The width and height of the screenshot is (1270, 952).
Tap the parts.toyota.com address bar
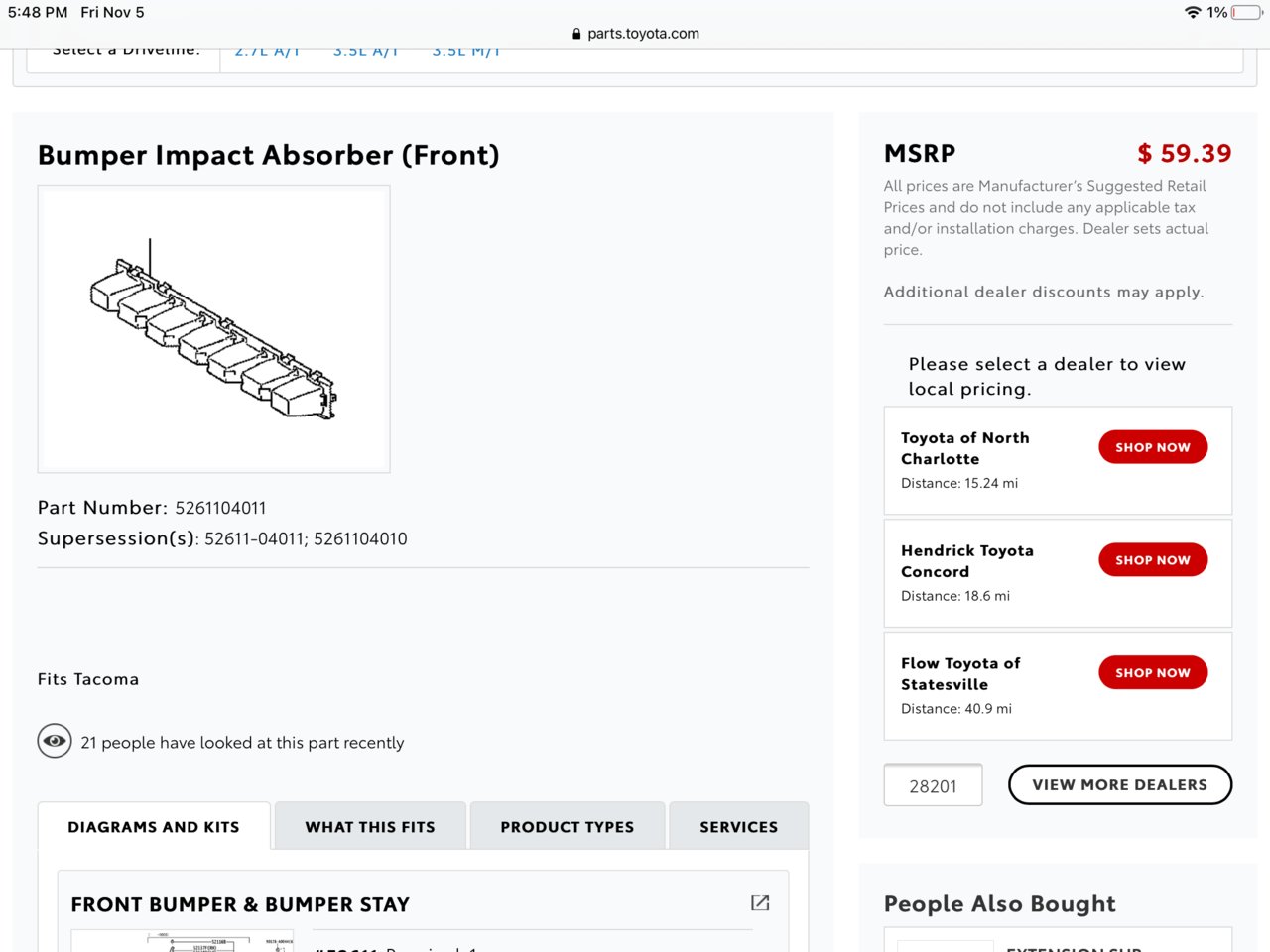(635, 34)
